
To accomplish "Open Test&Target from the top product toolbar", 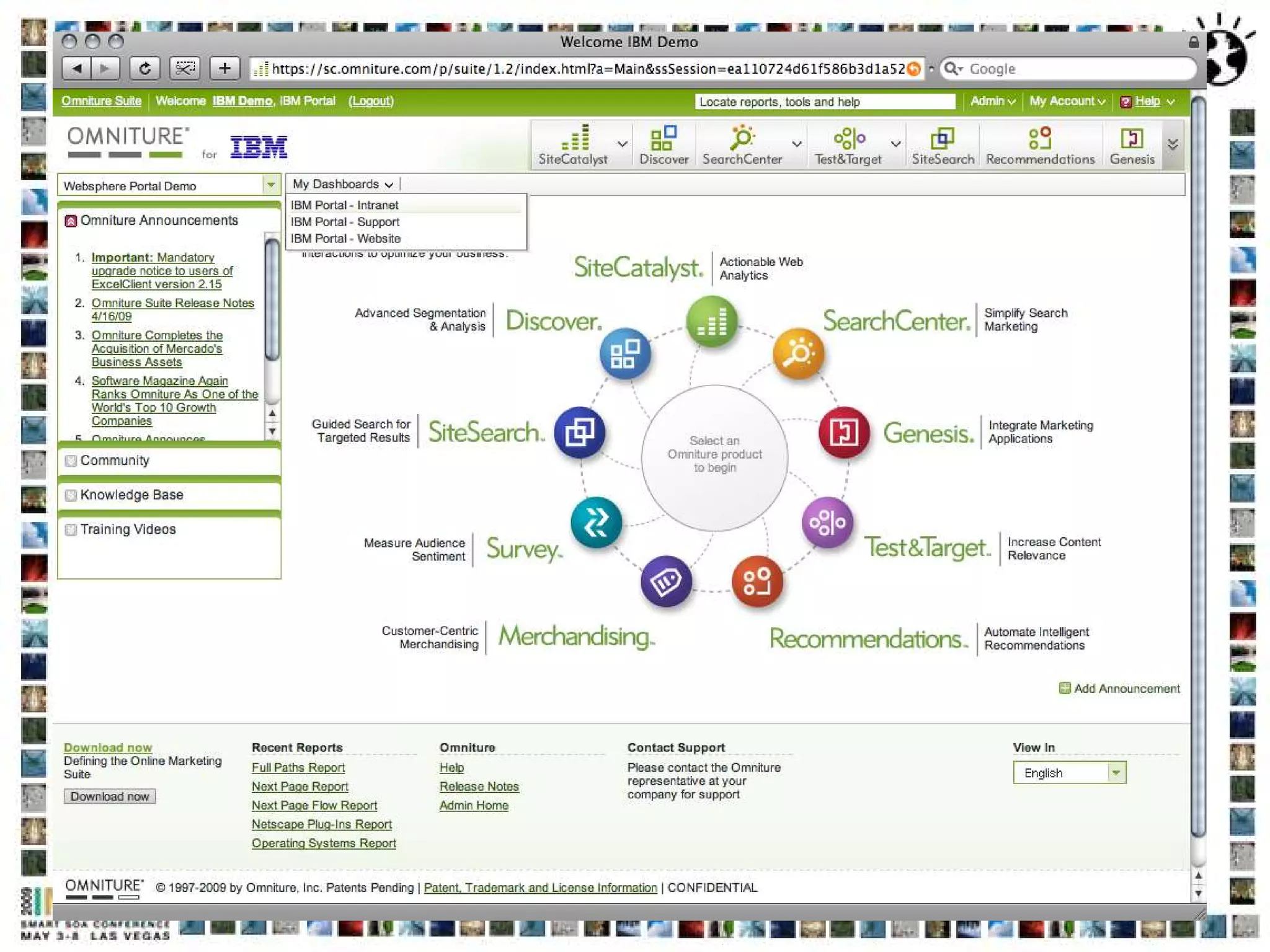I will click(x=848, y=145).
